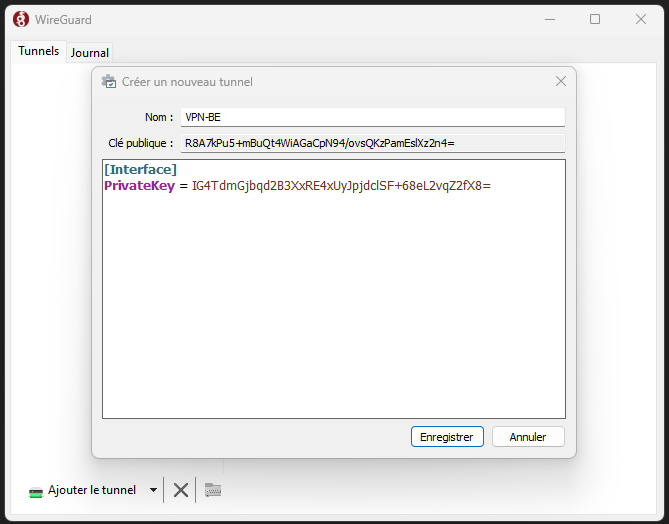
Task: Click the X remove tunnel icon
Action: (x=181, y=490)
